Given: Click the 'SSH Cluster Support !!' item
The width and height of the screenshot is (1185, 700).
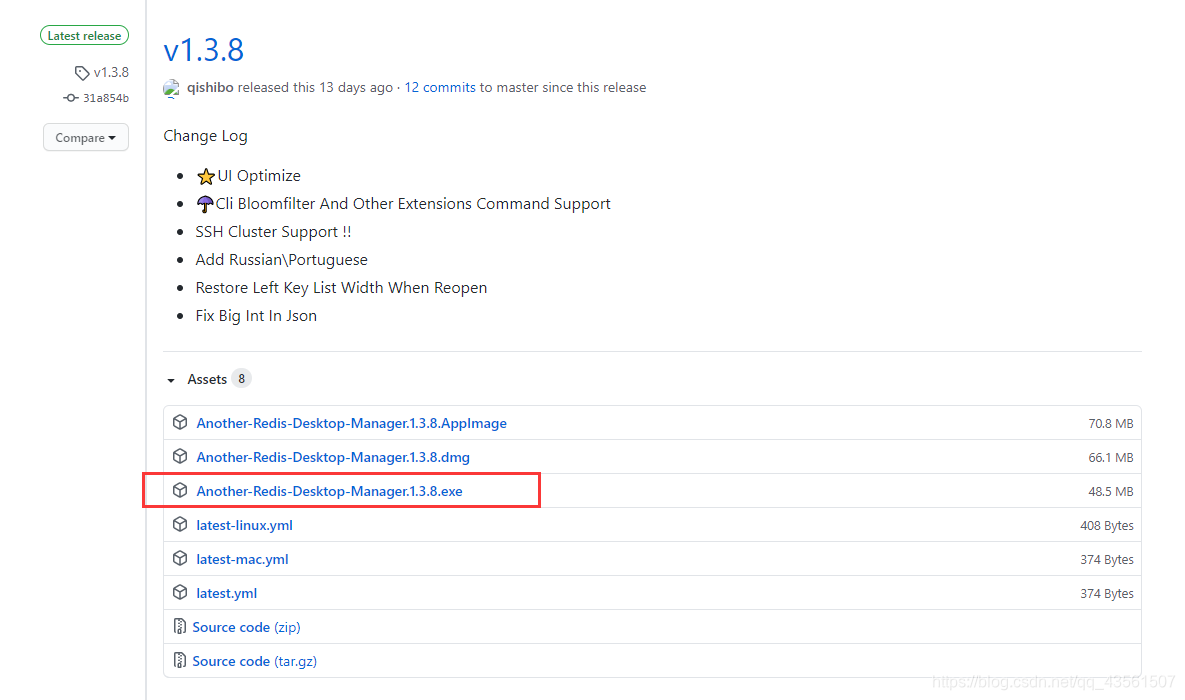Looking at the screenshot, I should pos(273,232).
